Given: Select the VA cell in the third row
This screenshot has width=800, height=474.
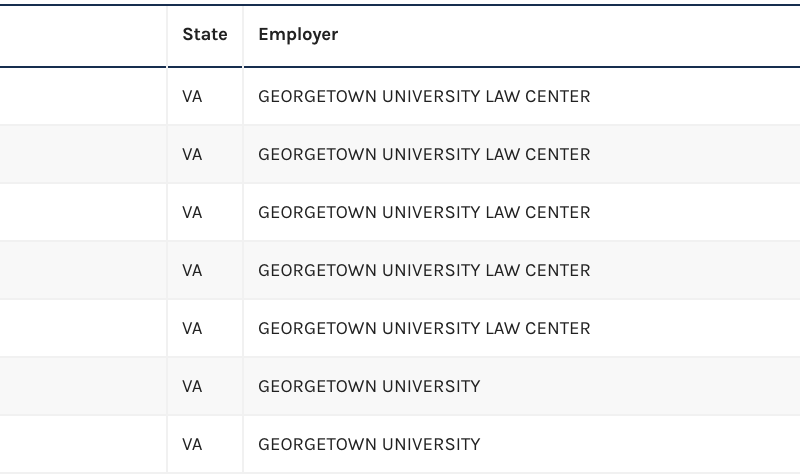Looking at the screenshot, I should coord(193,213).
